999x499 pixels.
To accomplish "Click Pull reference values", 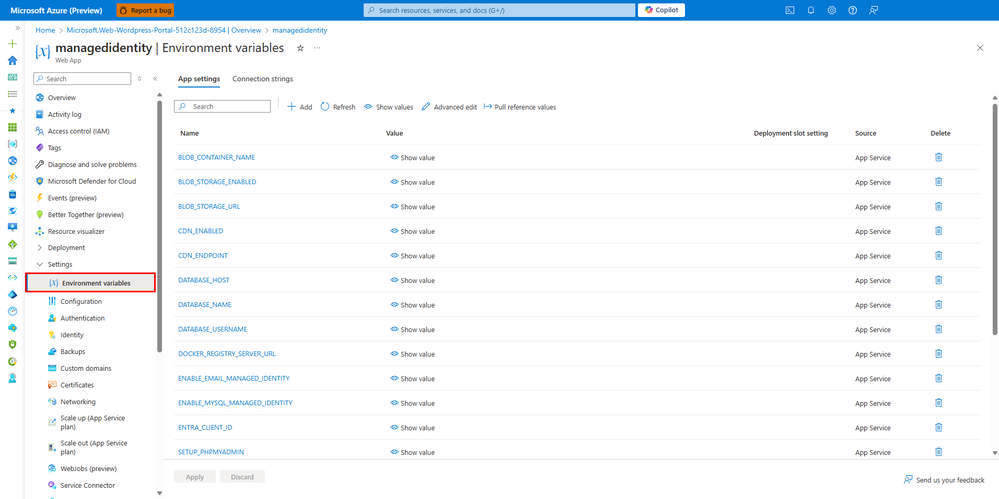I will (x=520, y=107).
